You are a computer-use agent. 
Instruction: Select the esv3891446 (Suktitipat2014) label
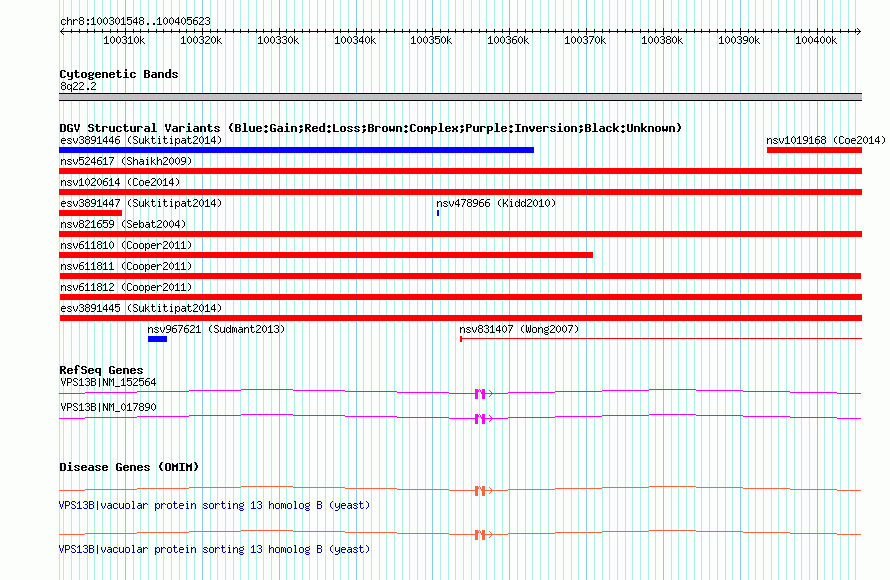pyautogui.click(x=141, y=140)
